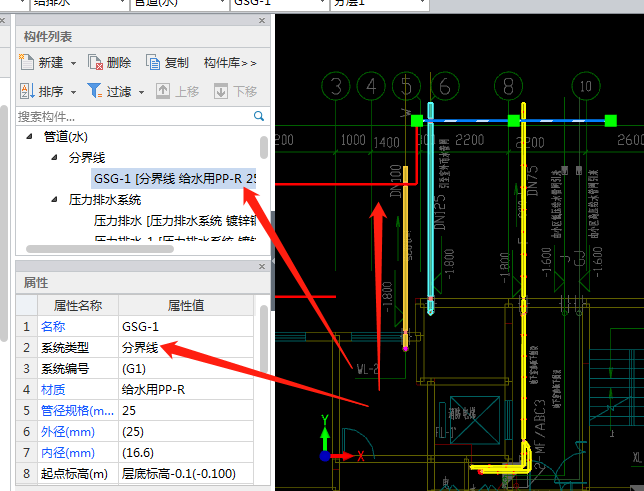Close the 构件列表 panel

pyautogui.click(x=262, y=20)
